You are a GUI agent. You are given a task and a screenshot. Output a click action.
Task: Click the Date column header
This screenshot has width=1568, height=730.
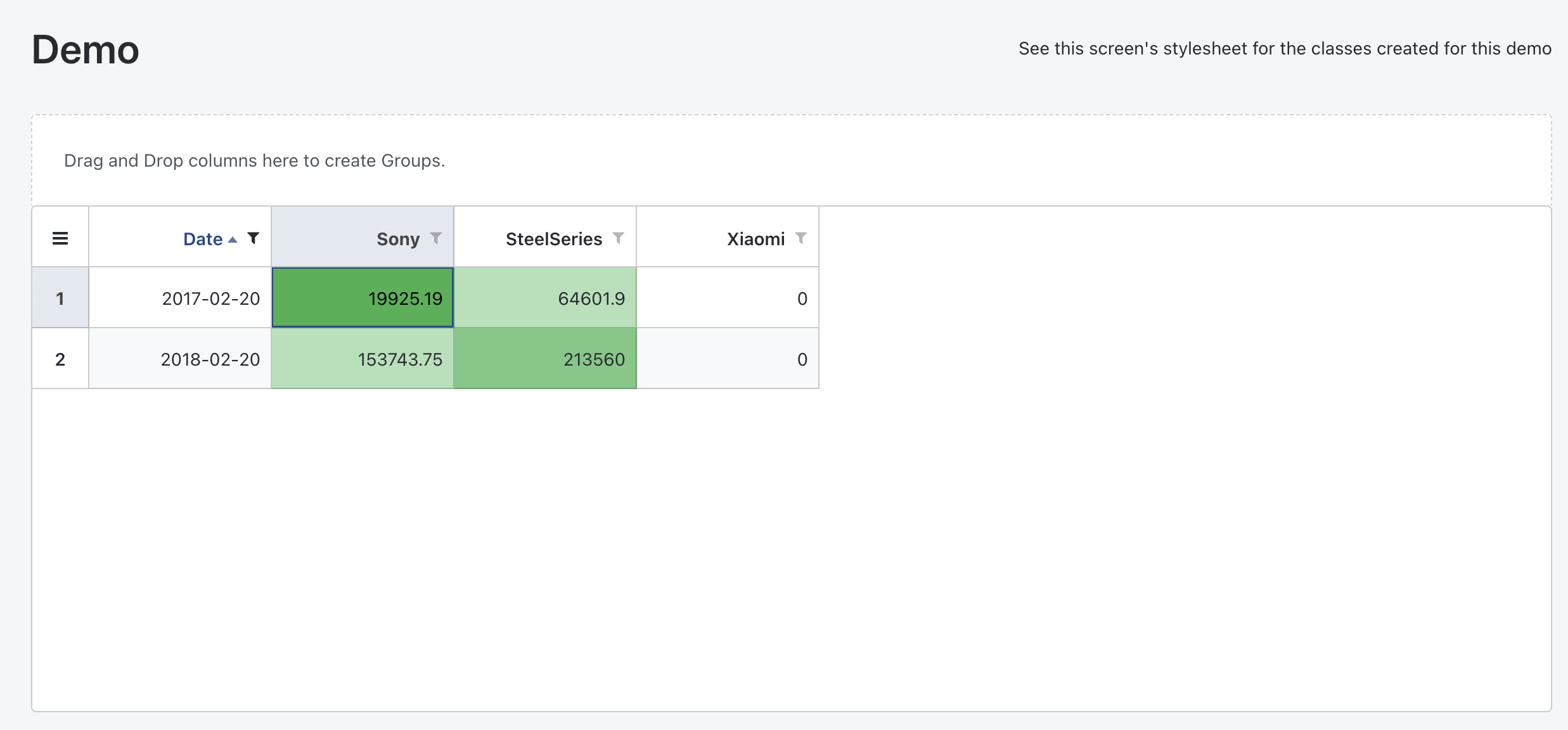202,238
